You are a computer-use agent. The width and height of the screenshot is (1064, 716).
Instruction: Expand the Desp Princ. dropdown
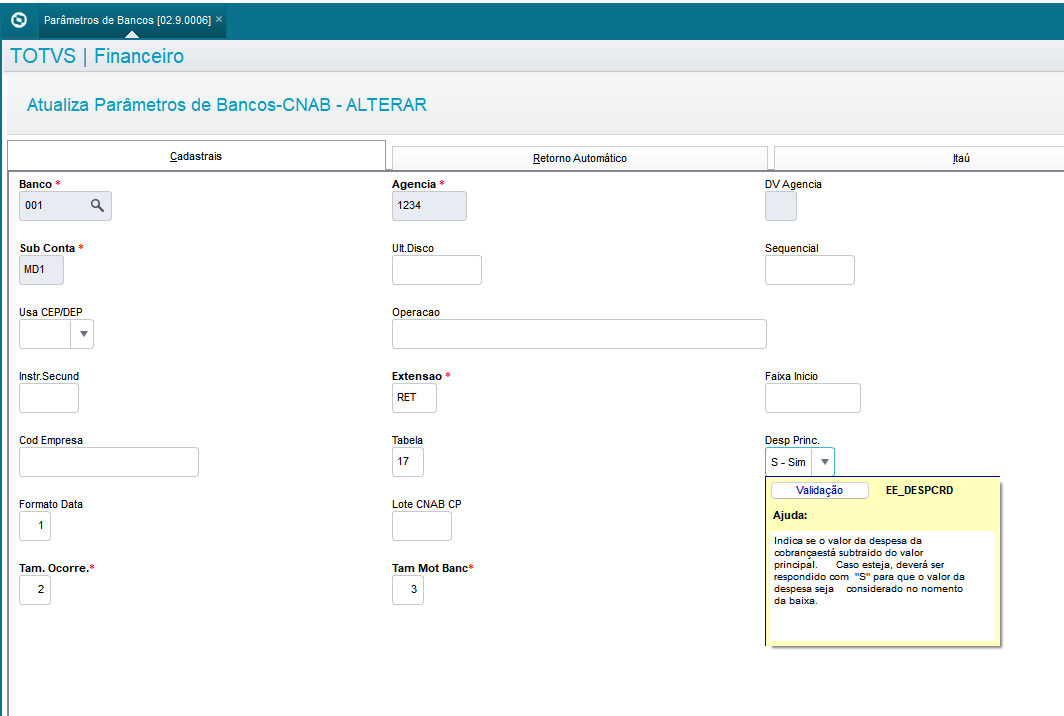coord(823,462)
